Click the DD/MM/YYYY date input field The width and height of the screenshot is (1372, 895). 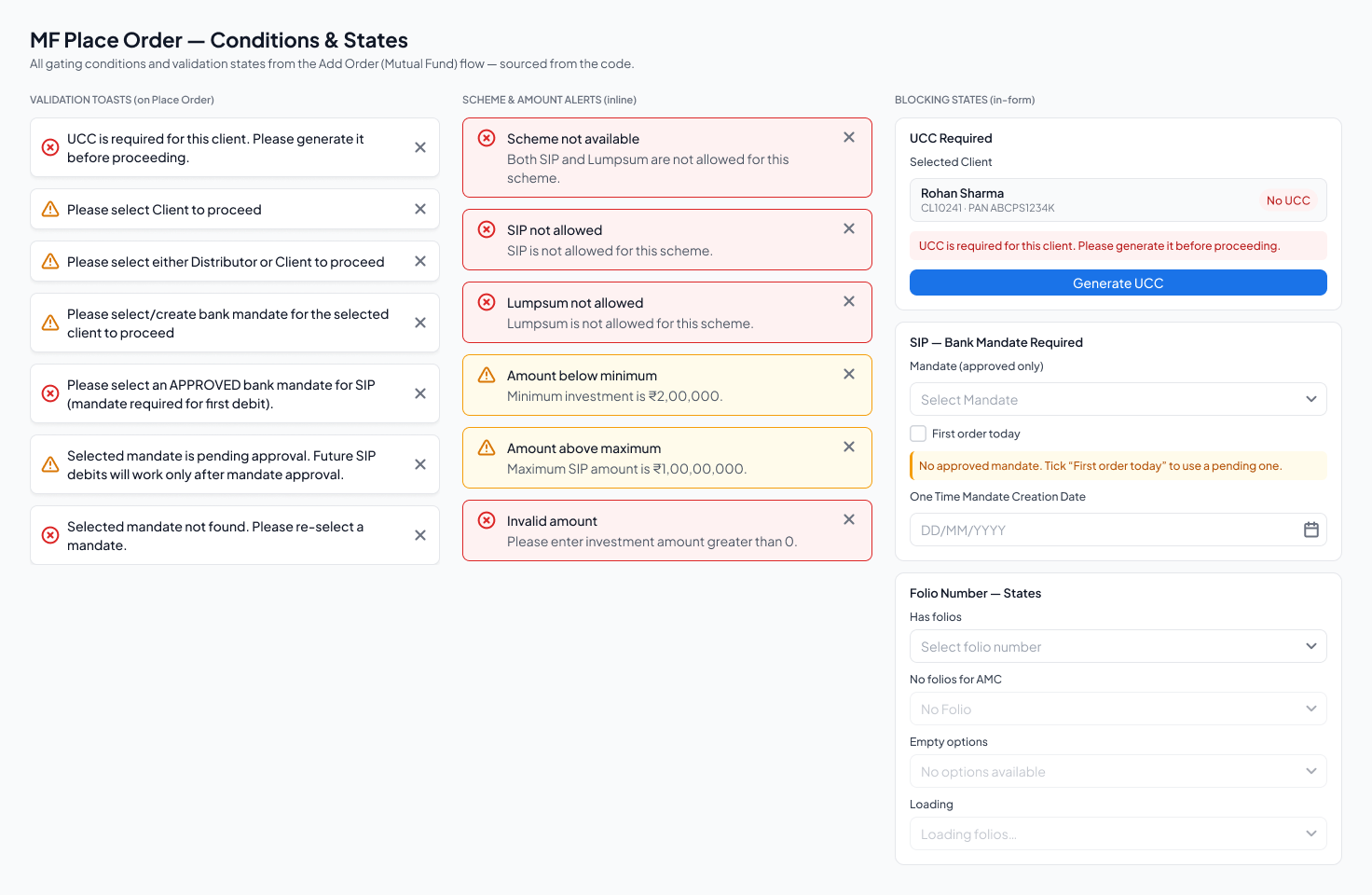click(x=1118, y=530)
